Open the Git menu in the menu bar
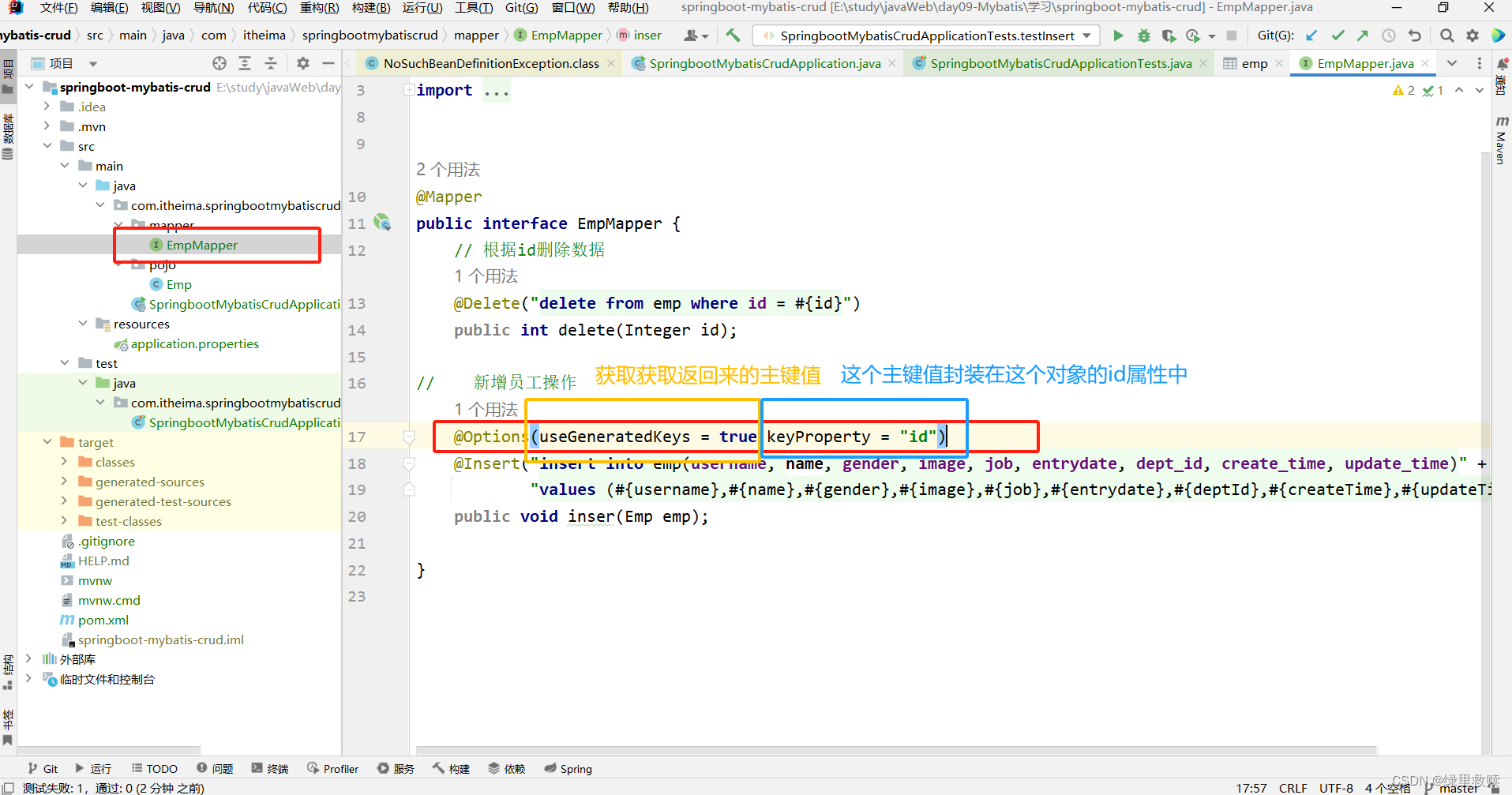Image resolution: width=1512 pixels, height=795 pixels. click(x=521, y=8)
